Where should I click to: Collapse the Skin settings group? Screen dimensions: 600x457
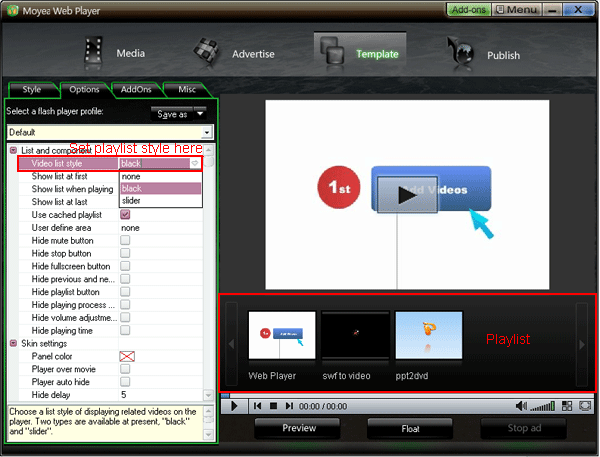coord(13,343)
